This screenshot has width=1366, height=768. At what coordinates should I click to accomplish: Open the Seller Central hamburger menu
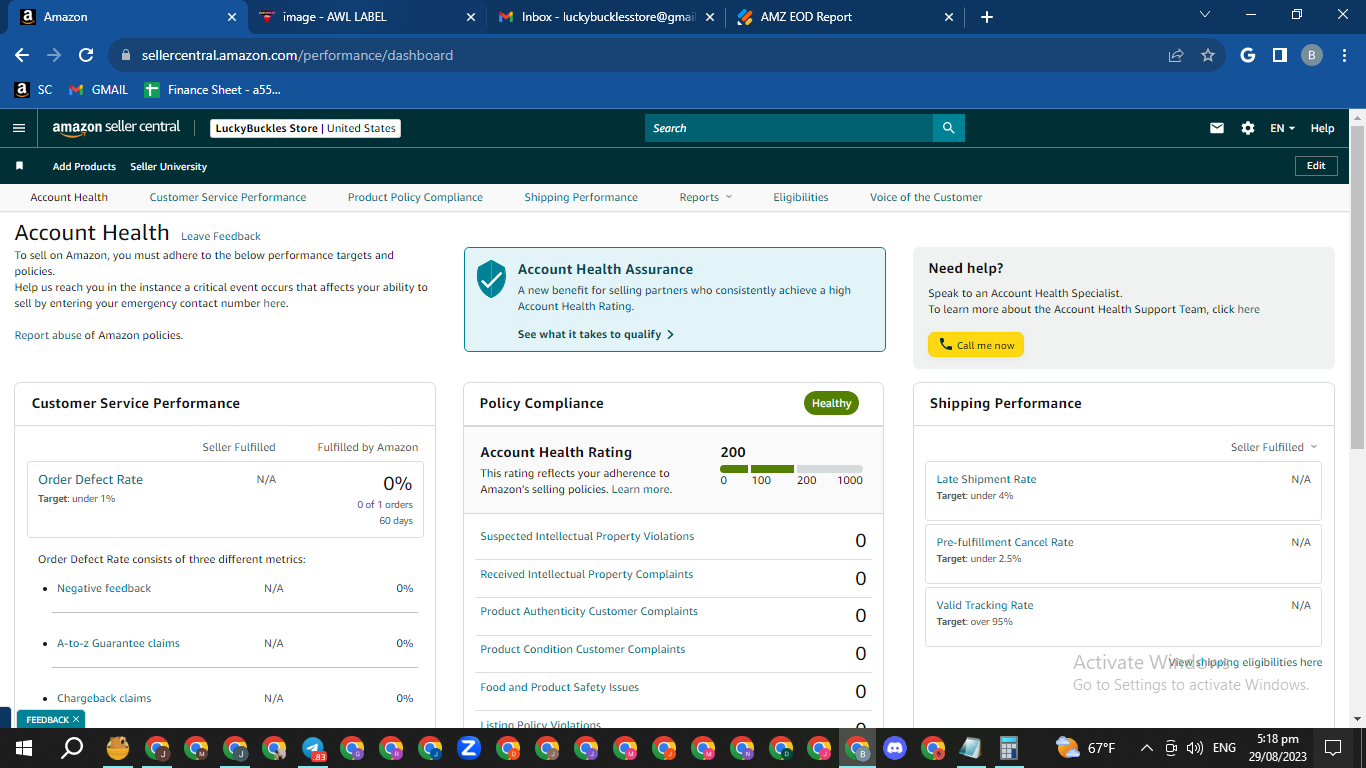(18, 128)
